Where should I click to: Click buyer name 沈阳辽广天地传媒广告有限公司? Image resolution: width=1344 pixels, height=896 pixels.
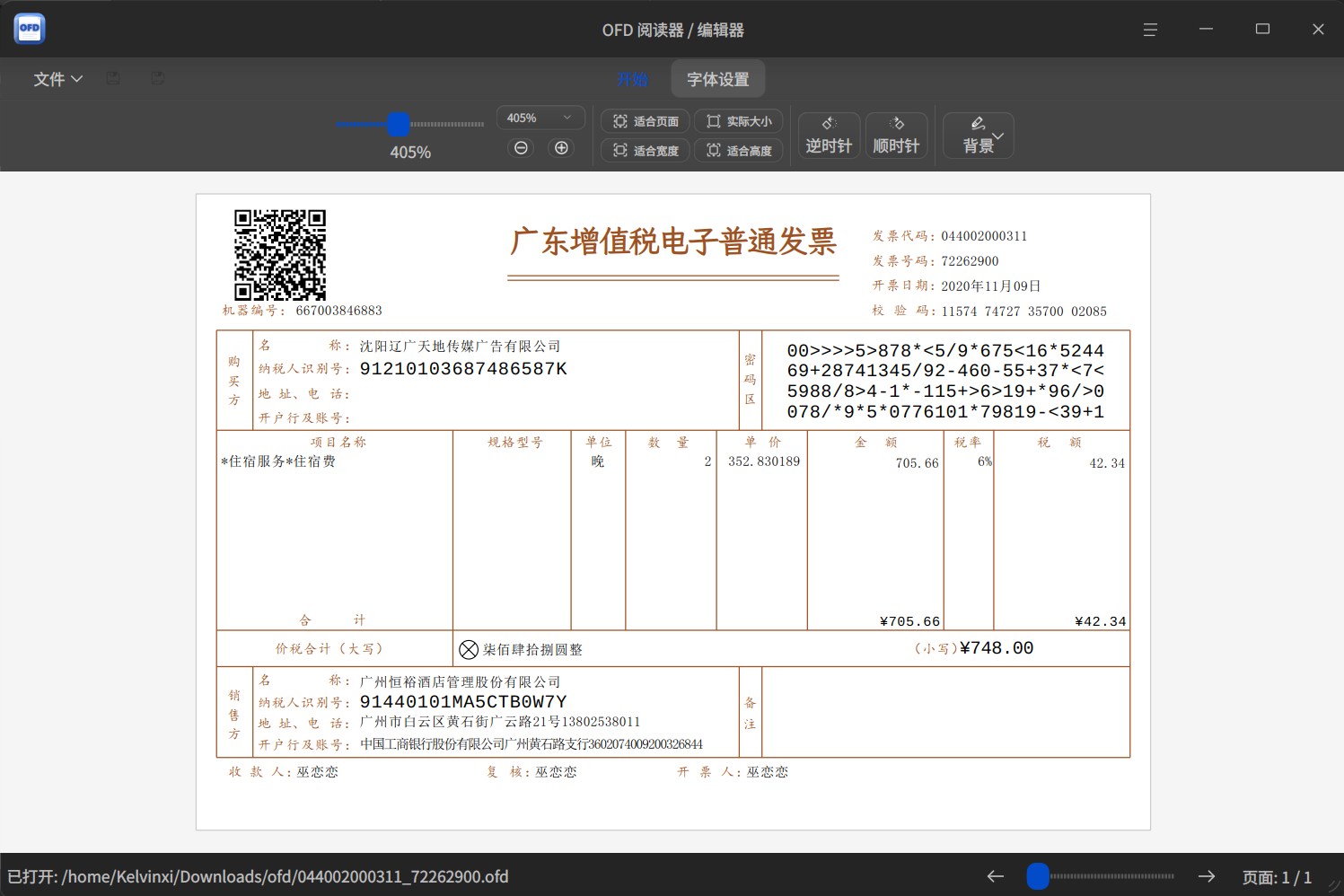pos(461,347)
